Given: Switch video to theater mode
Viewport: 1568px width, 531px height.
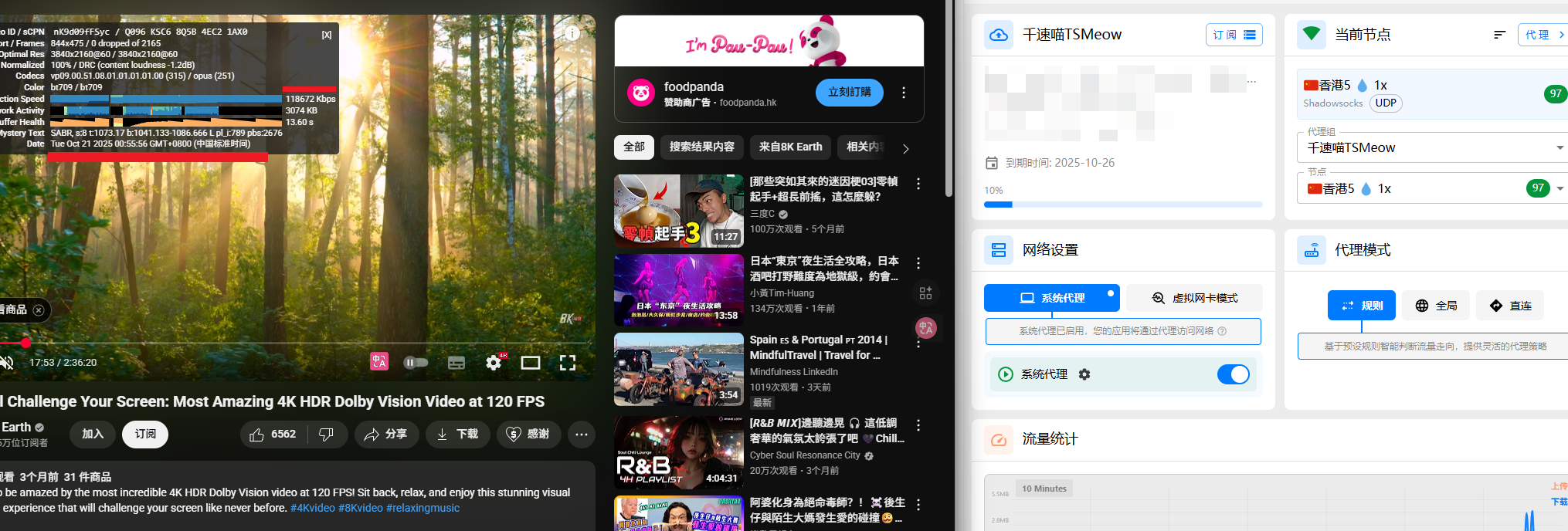Looking at the screenshot, I should click(x=530, y=363).
